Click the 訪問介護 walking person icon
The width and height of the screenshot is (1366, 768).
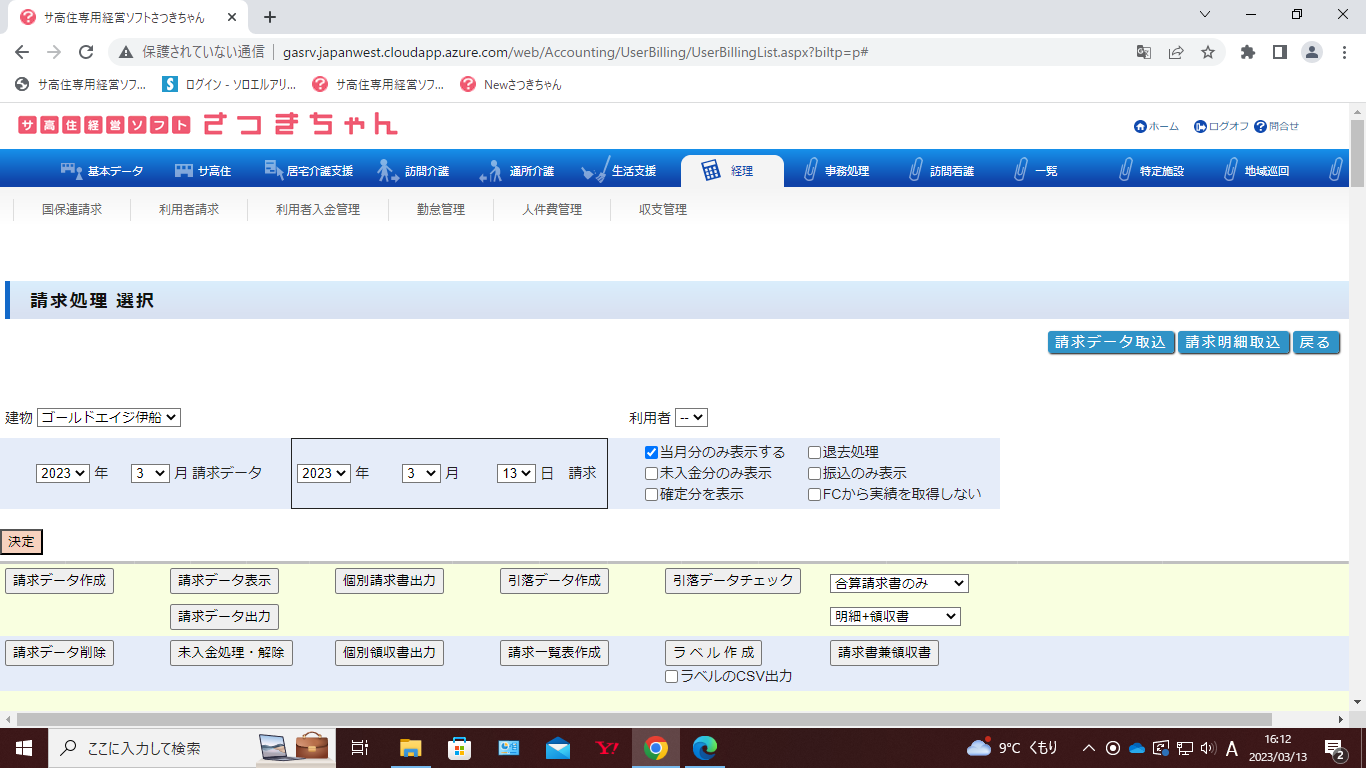tap(388, 171)
